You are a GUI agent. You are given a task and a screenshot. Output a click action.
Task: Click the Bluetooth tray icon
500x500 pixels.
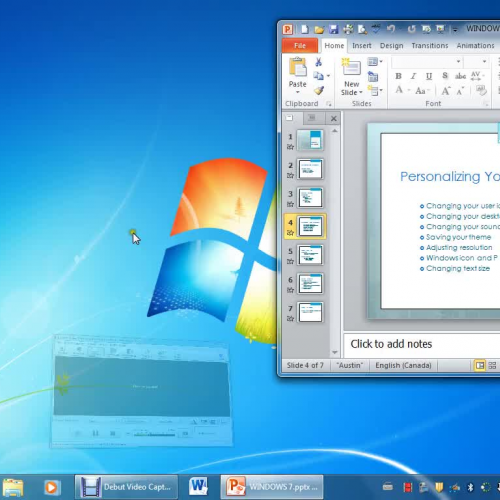[x=470, y=488]
